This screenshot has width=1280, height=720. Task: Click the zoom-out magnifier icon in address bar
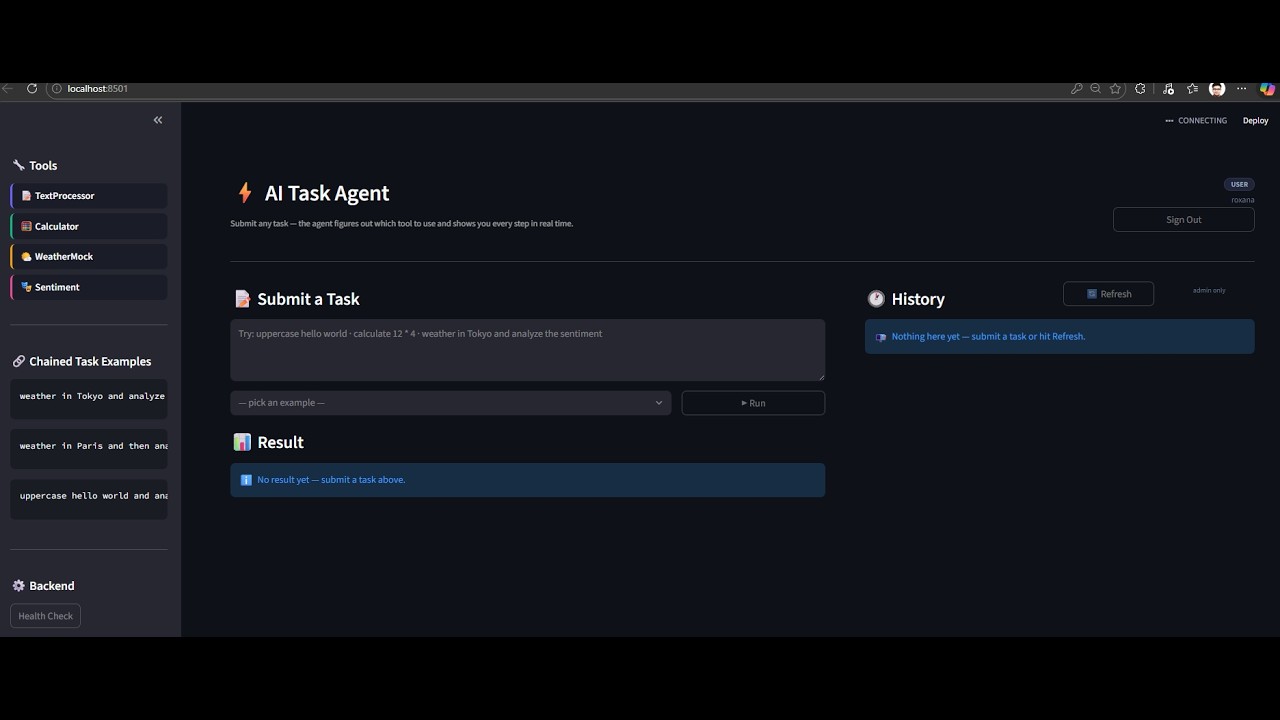coord(1096,89)
